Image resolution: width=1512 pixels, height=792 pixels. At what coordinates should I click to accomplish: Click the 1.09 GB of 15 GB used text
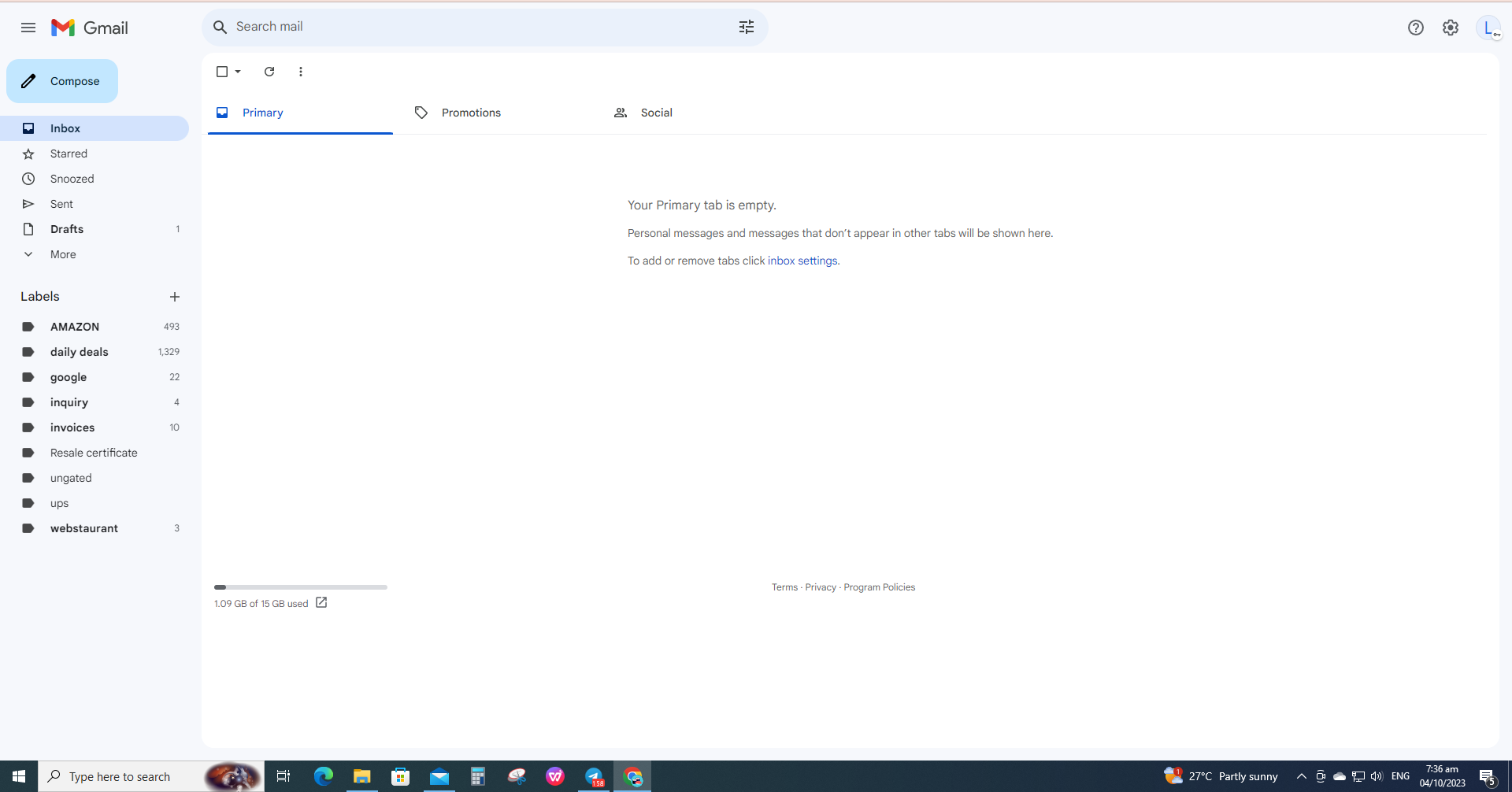pos(261,604)
